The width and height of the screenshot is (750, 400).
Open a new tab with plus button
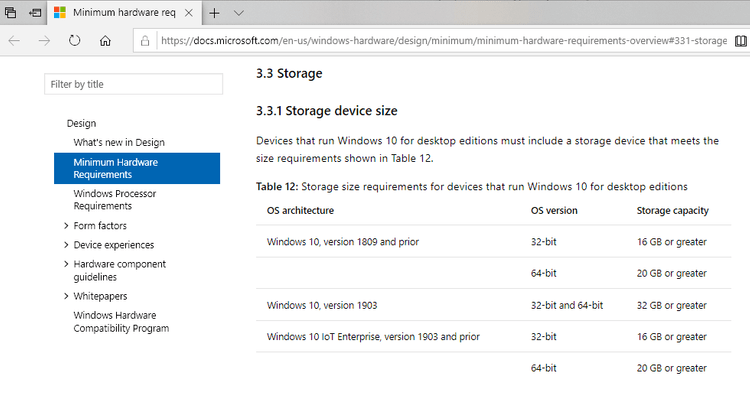click(214, 13)
